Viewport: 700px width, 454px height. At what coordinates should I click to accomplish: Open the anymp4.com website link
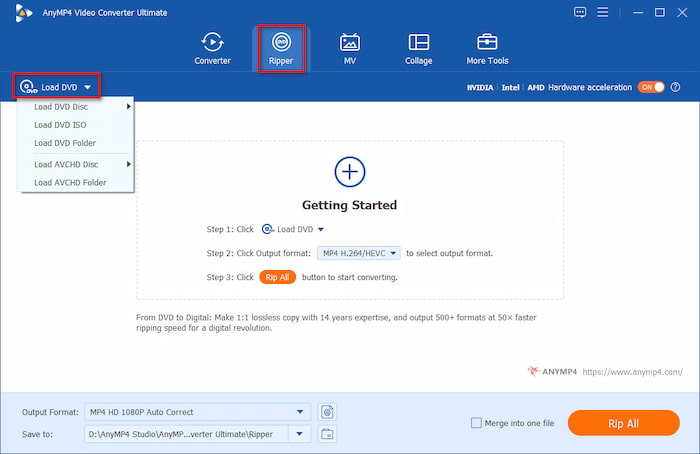[632, 371]
